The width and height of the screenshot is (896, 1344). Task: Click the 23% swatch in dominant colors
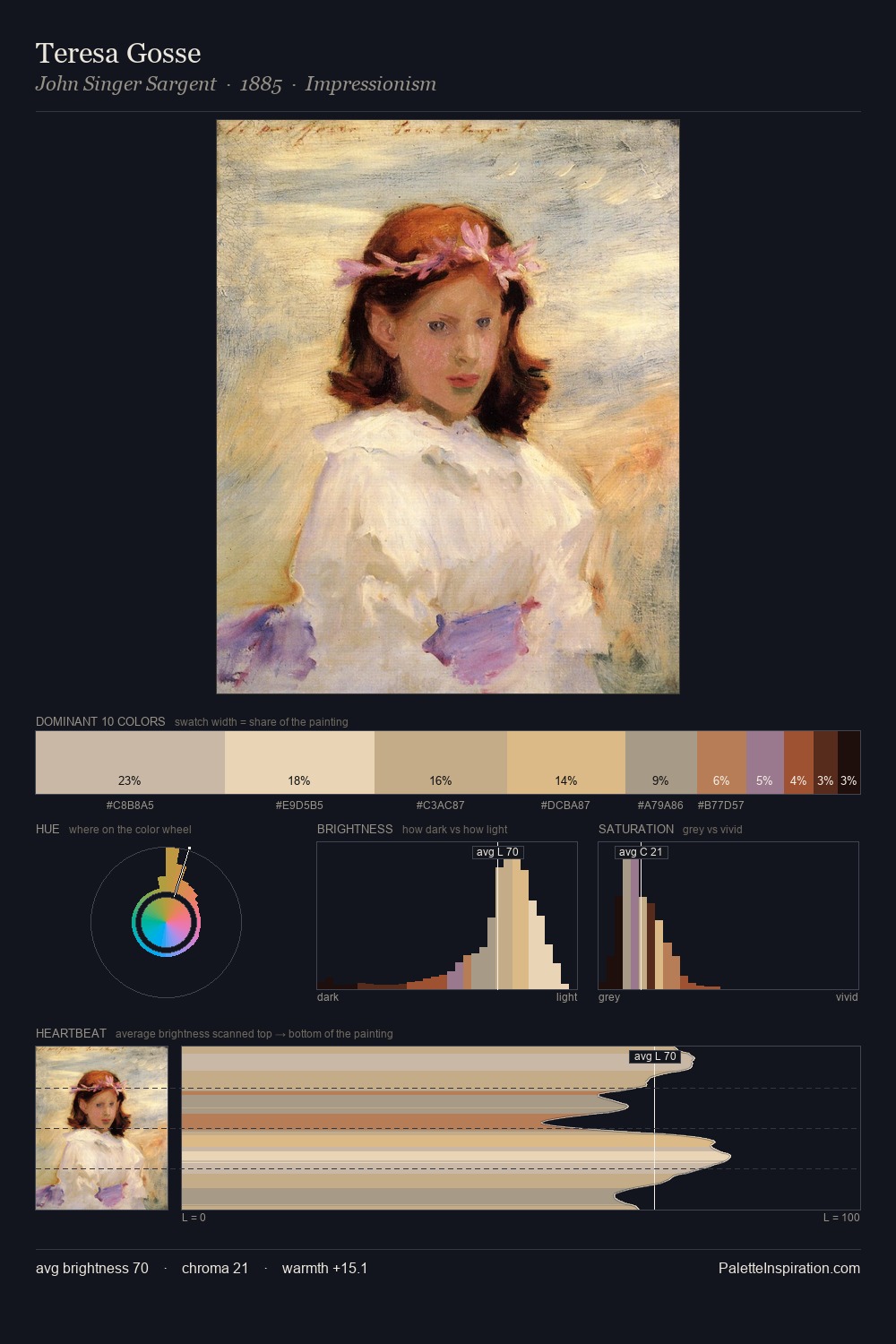click(x=130, y=762)
